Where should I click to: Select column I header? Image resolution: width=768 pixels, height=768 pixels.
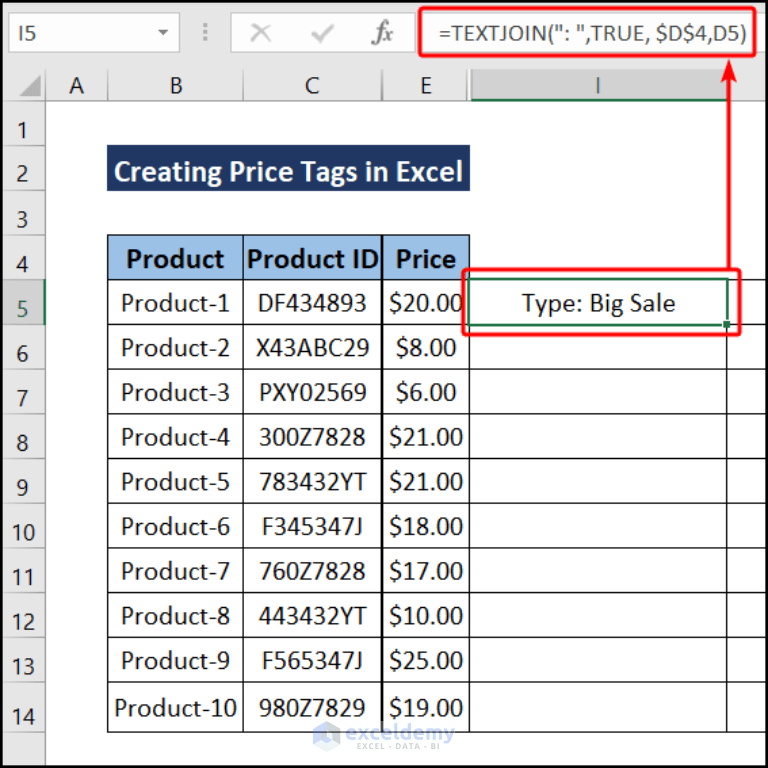(598, 86)
